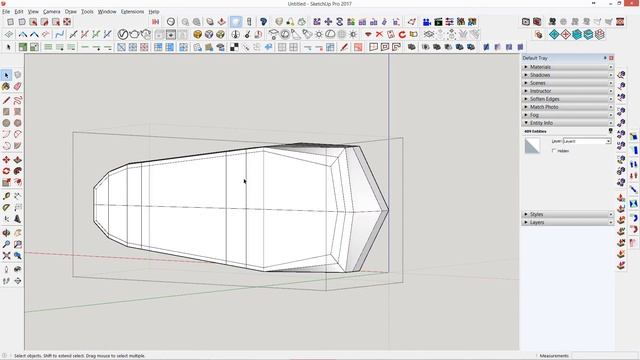Click the red C-arrow toolbar icon

pos(402,34)
